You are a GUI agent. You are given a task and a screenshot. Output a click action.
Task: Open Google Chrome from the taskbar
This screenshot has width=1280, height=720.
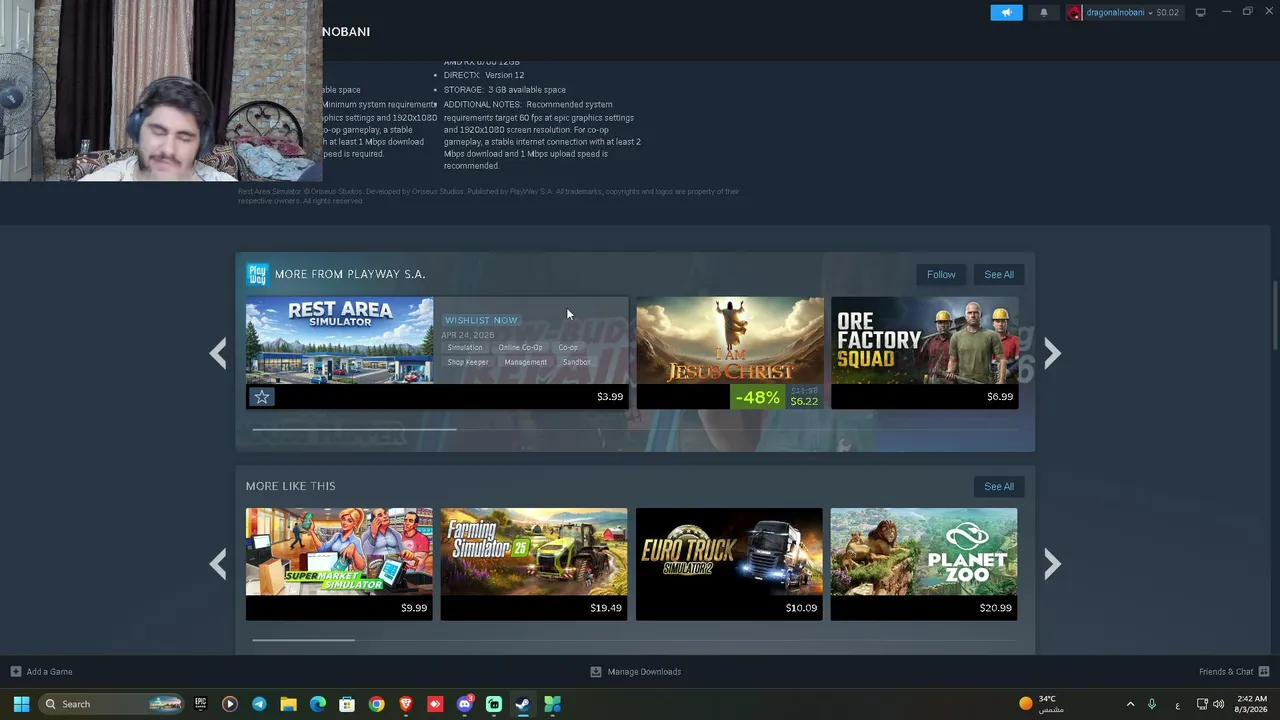pyautogui.click(x=376, y=704)
